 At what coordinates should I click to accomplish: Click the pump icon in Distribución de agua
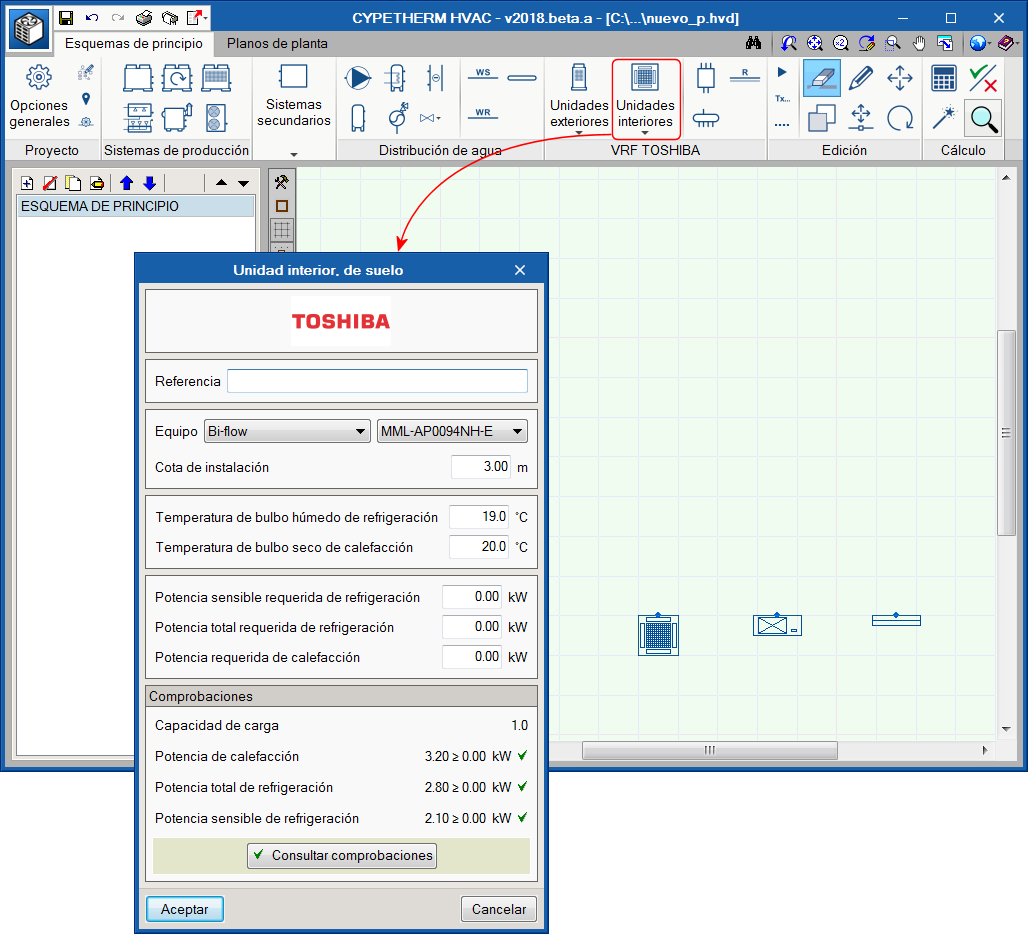357,78
